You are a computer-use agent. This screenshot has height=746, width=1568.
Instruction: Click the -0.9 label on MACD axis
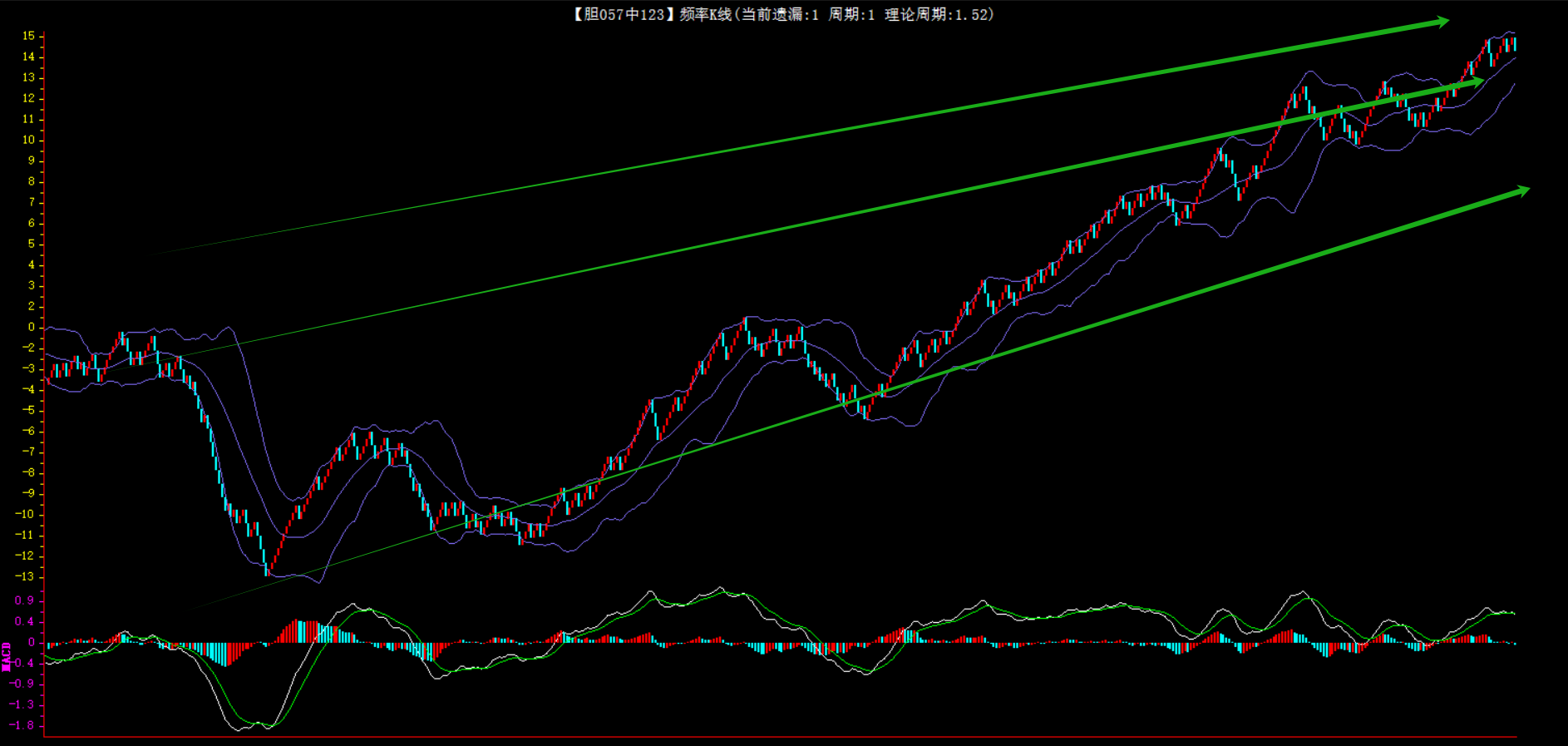[x=22, y=684]
